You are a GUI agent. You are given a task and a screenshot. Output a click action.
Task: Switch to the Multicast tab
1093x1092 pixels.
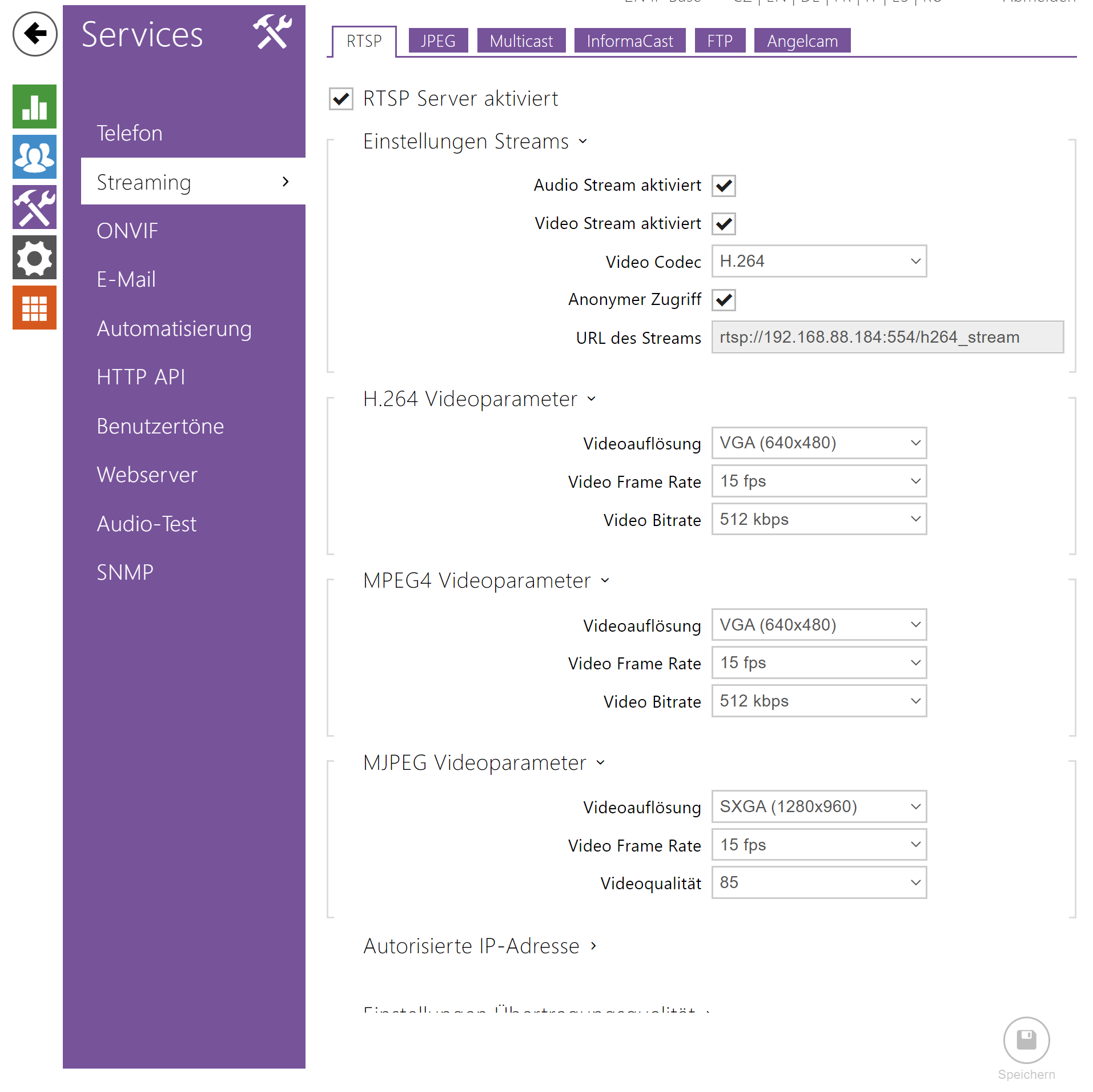coord(521,41)
